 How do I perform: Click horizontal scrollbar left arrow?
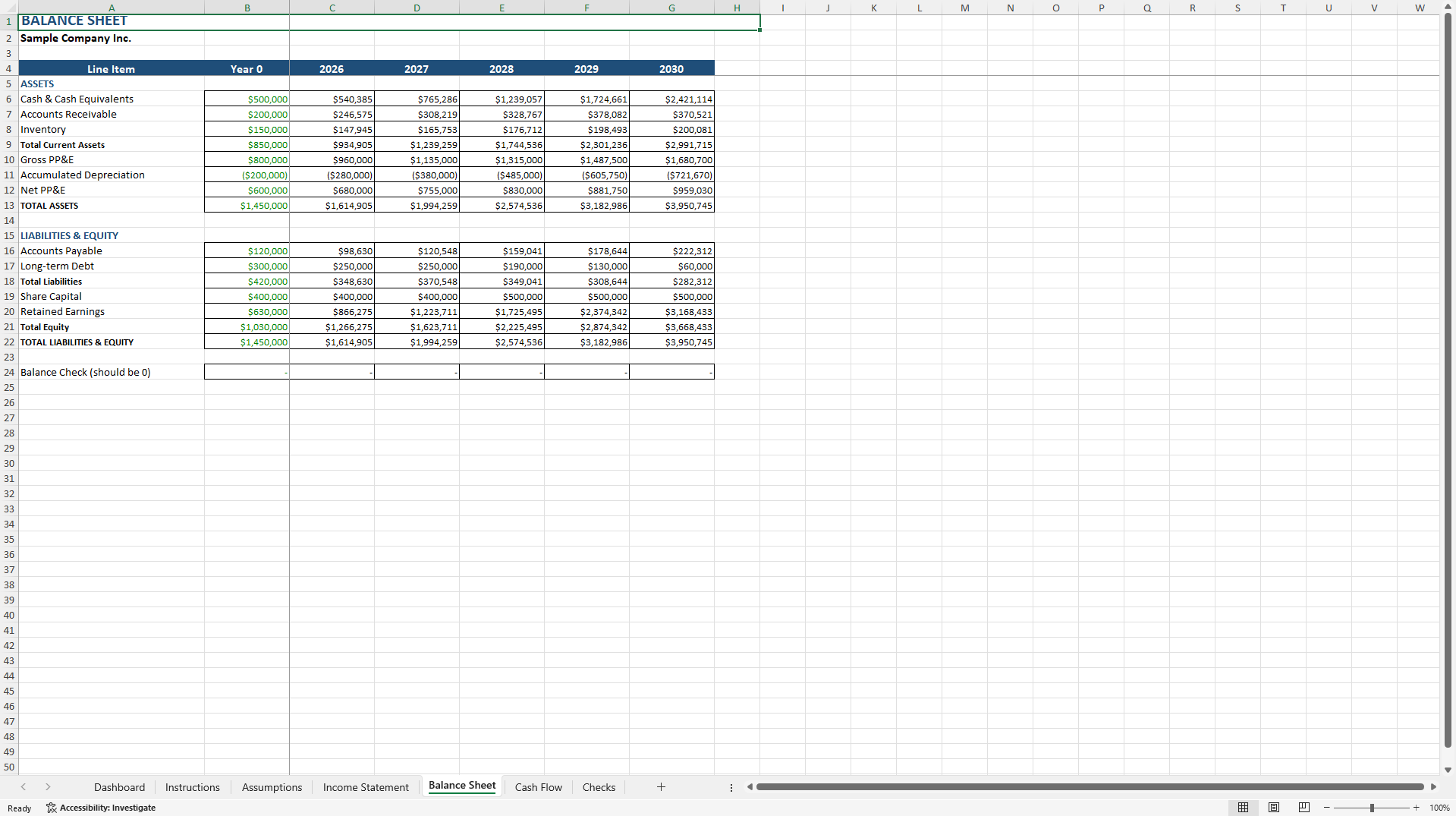[x=750, y=787]
